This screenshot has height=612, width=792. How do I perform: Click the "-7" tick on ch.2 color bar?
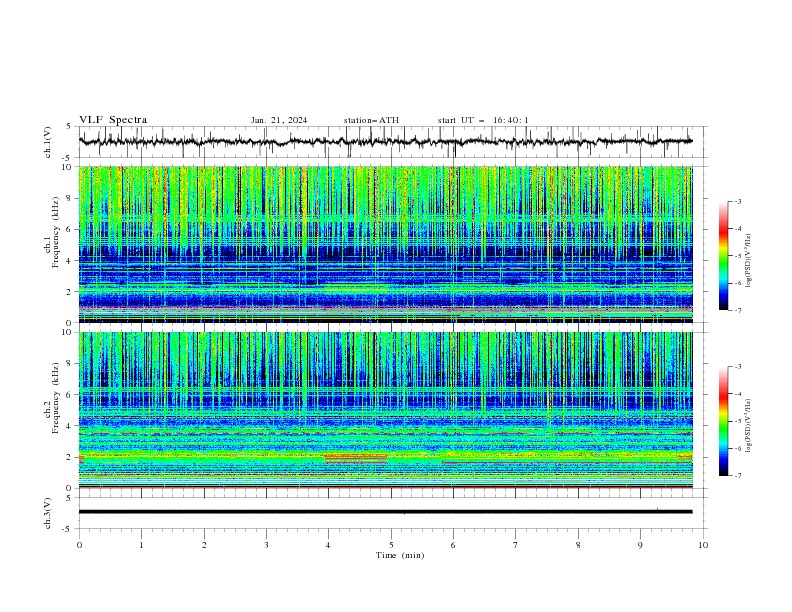[x=737, y=476]
